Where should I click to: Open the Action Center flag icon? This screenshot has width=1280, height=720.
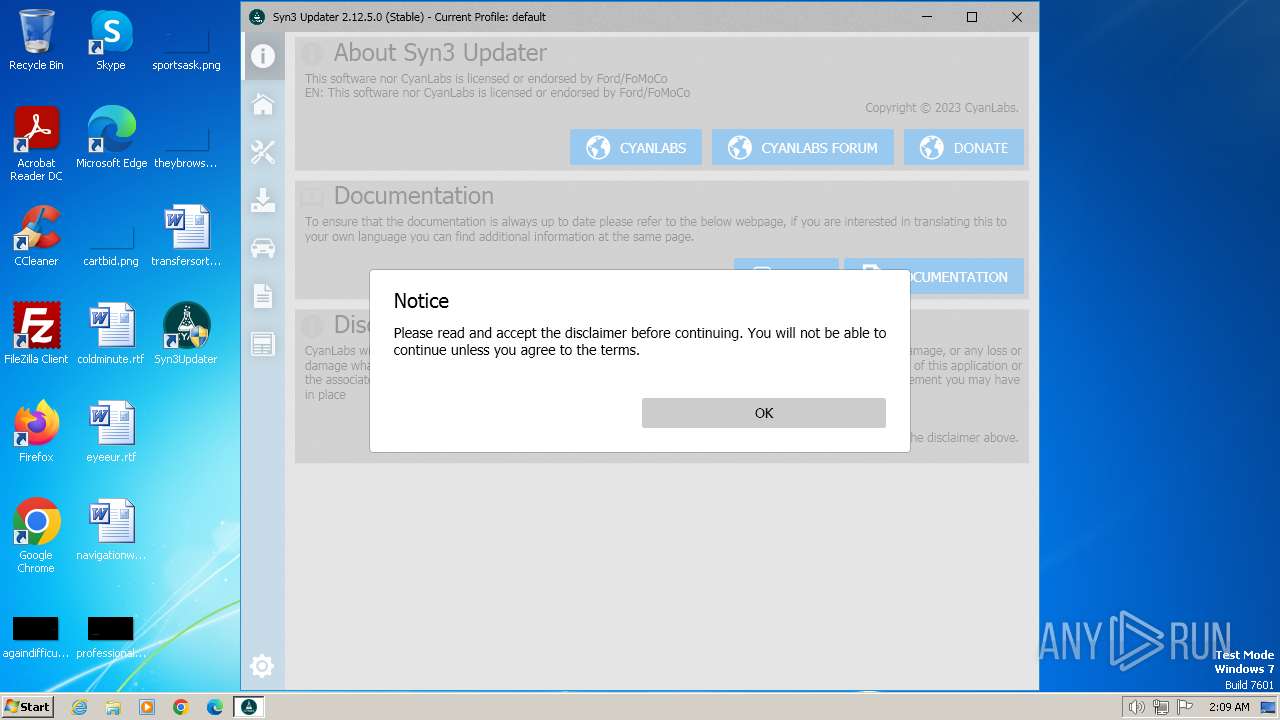(1186, 707)
